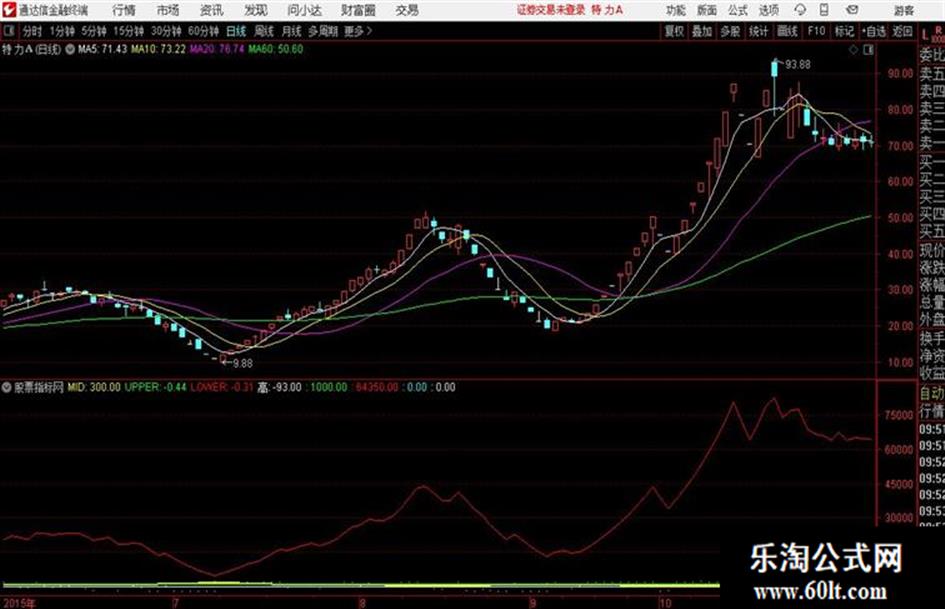Open the 多周期 multi-period view
The width and height of the screenshot is (945, 609).
(323, 31)
